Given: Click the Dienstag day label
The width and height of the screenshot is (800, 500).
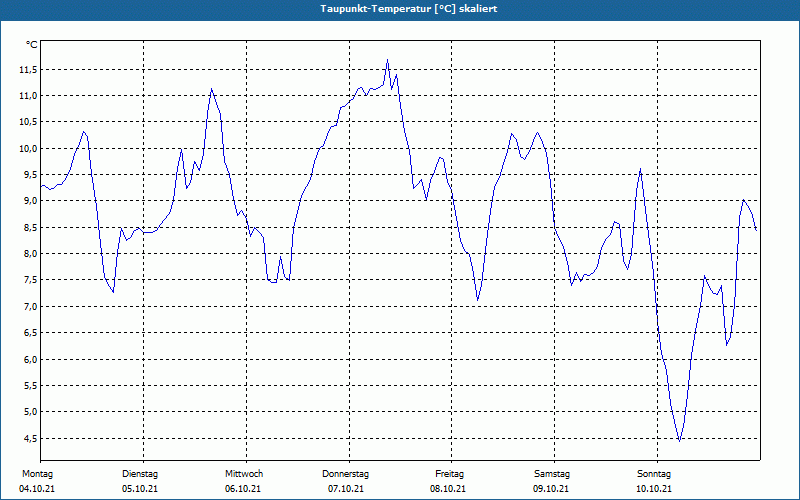Looking at the screenshot, I should [140, 474].
